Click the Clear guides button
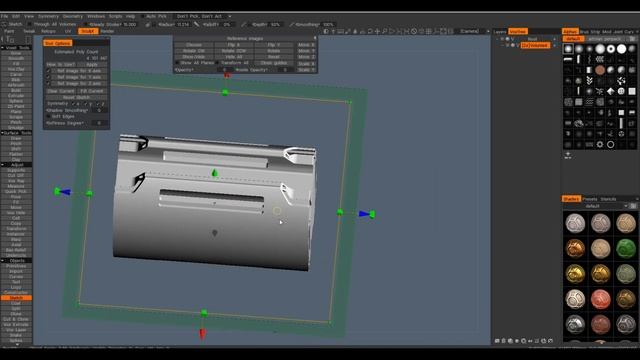This screenshot has width=640, height=360. pos(274,63)
